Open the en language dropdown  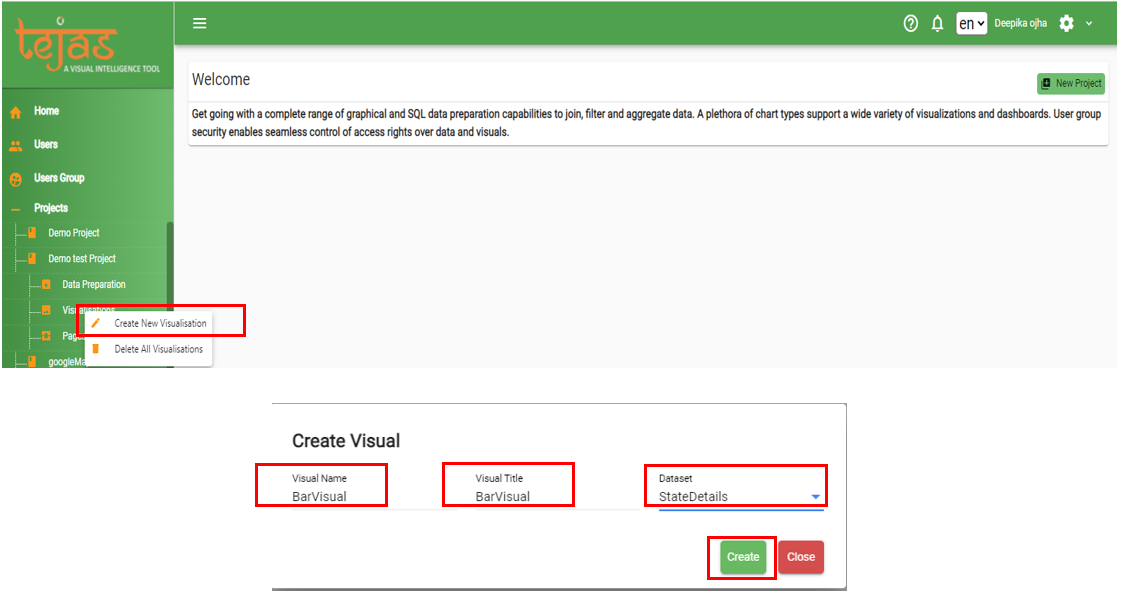point(971,23)
